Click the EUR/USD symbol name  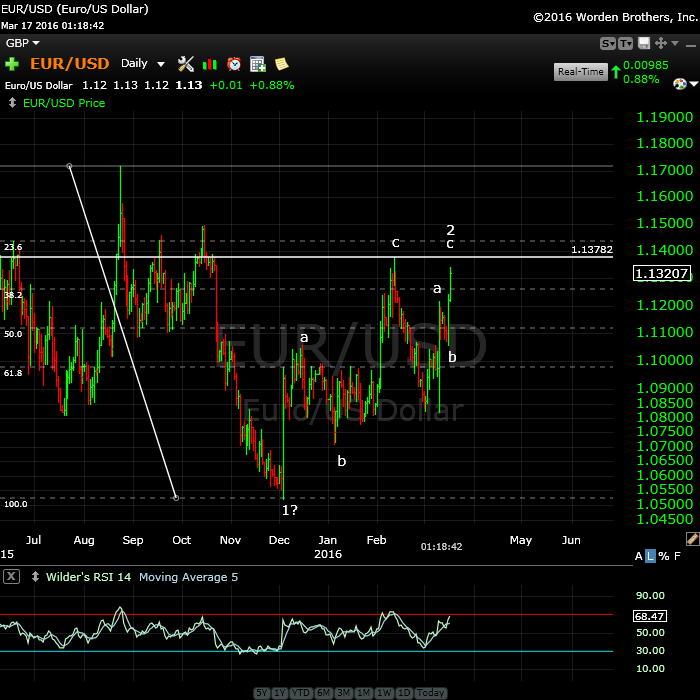point(70,63)
